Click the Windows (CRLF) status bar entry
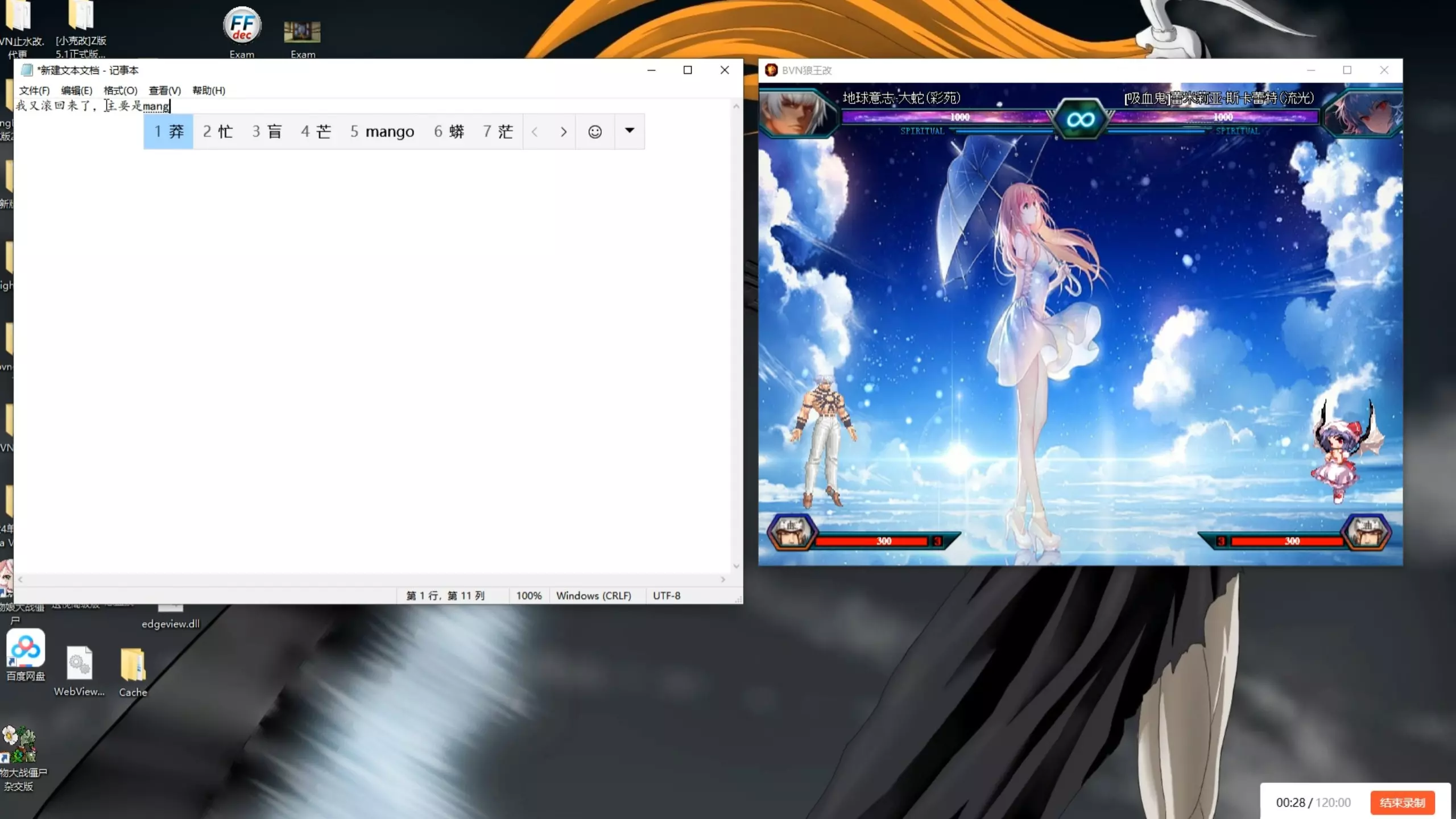The width and height of the screenshot is (1456, 819). [x=594, y=595]
